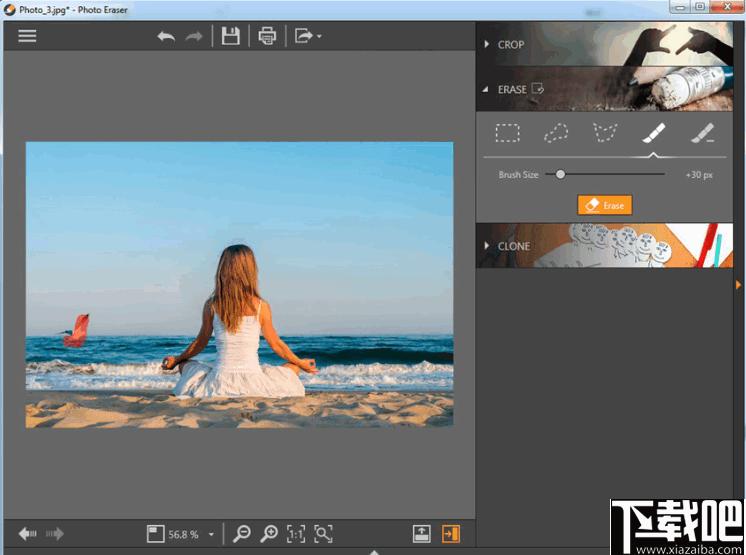Click the 56.8 % zoom value
The height and width of the screenshot is (555, 746).
click(x=183, y=535)
